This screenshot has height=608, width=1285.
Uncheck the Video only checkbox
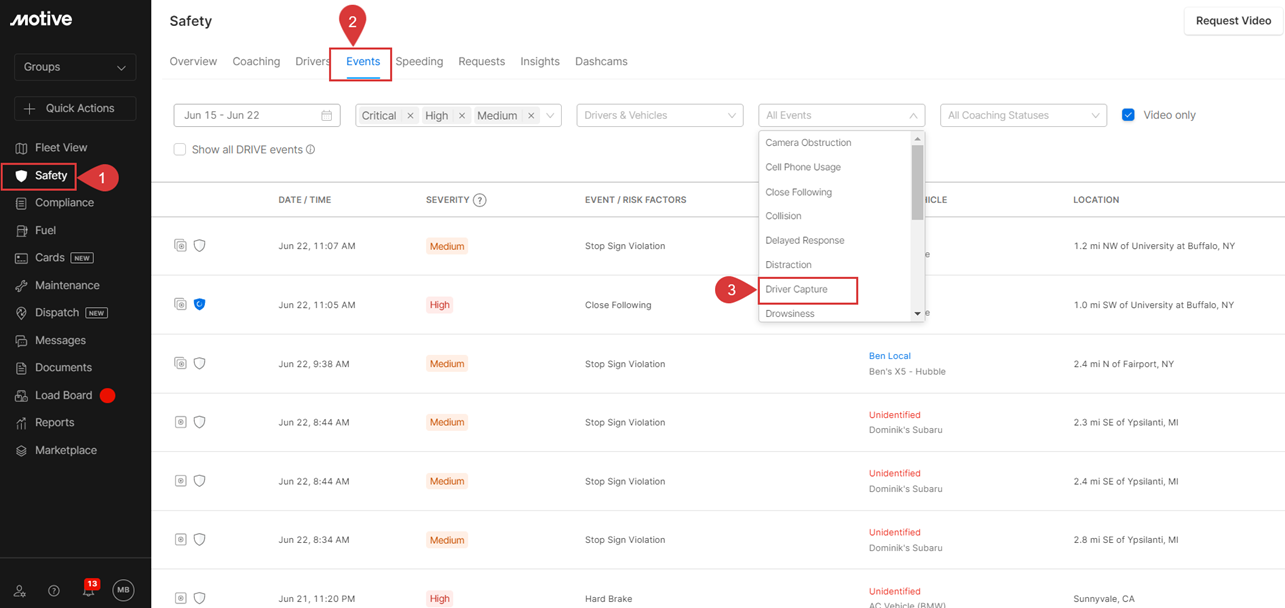1128,115
